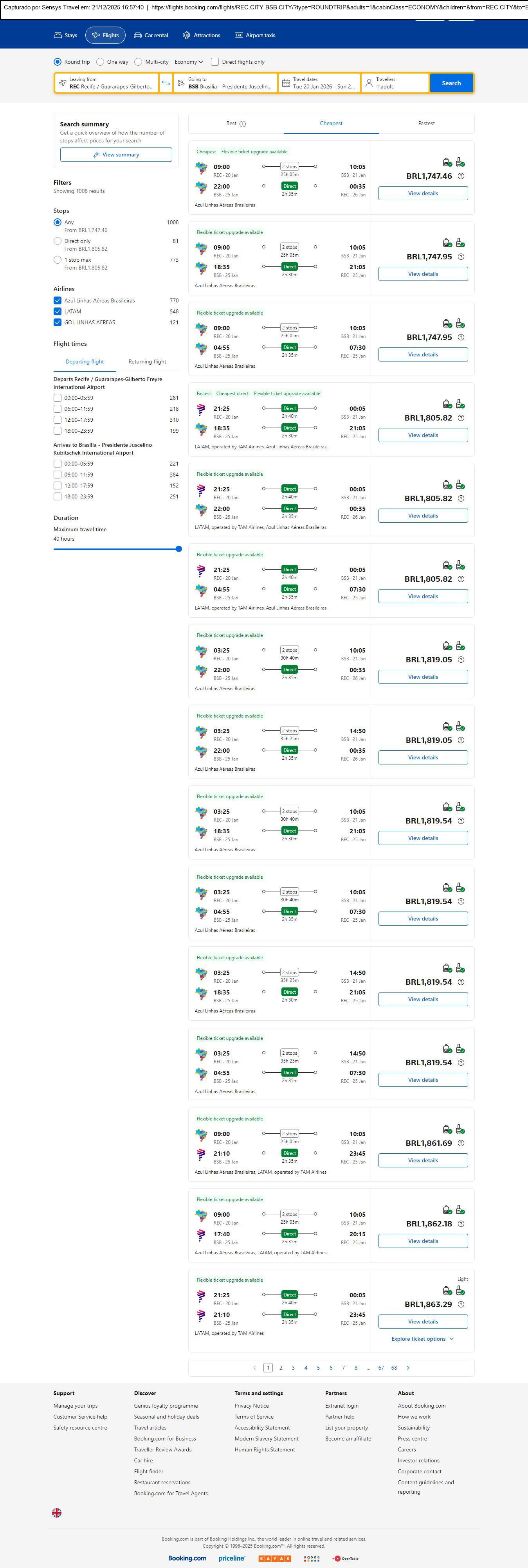The image size is (528, 1568).
Task: Click the help icon next to BRL1,747.46 price
Action: point(461,176)
